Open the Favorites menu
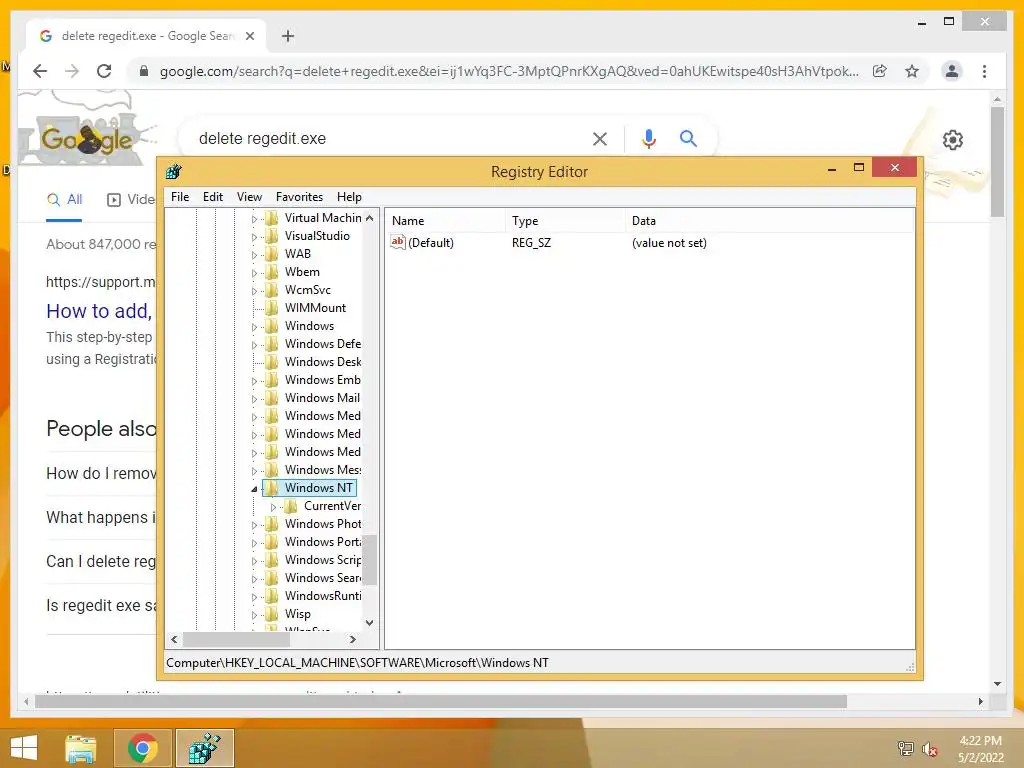Viewport: 1024px width, 768px height. click(x=299, y=197)
